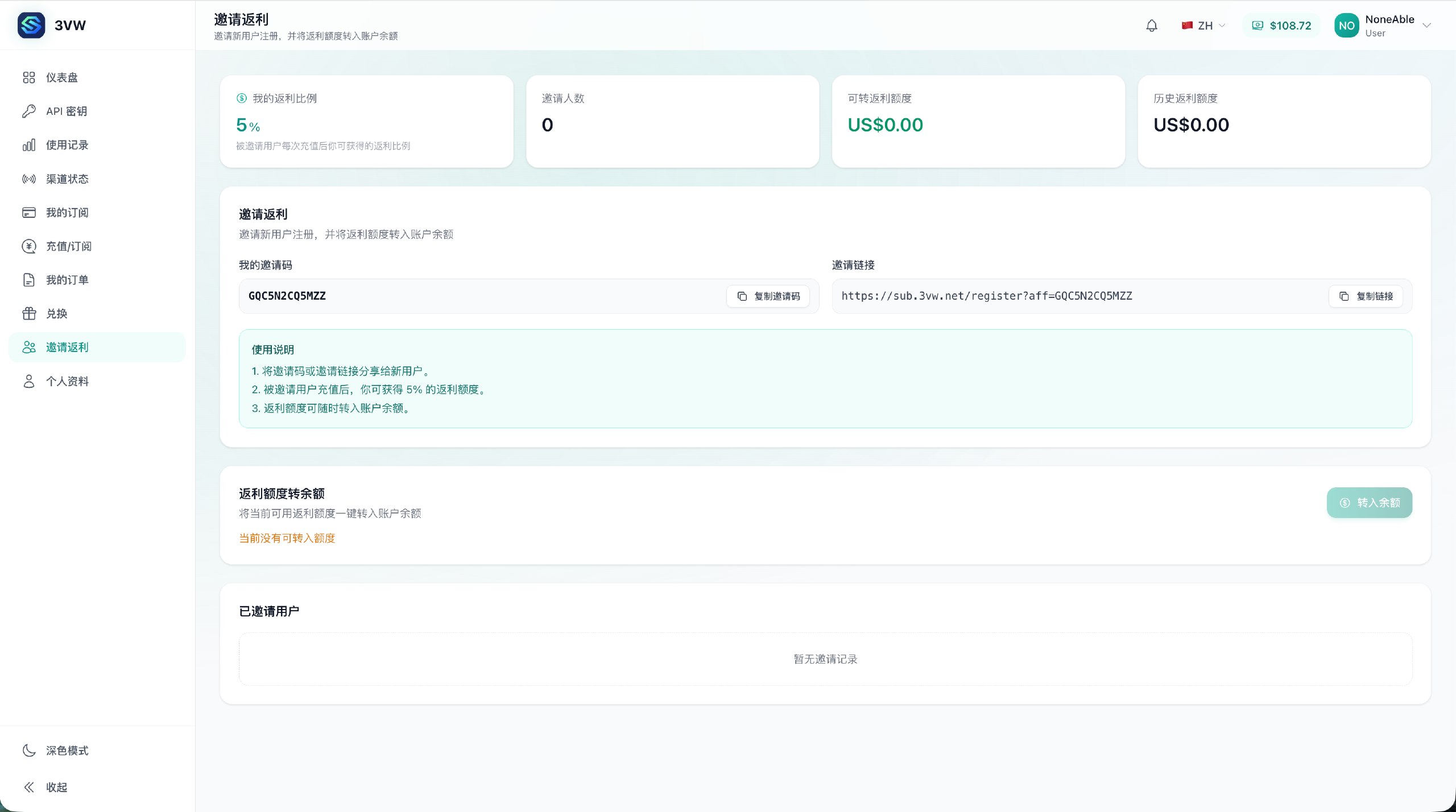
Task: Click the channel status broadcast icon
Action: (x=29, y=179)
